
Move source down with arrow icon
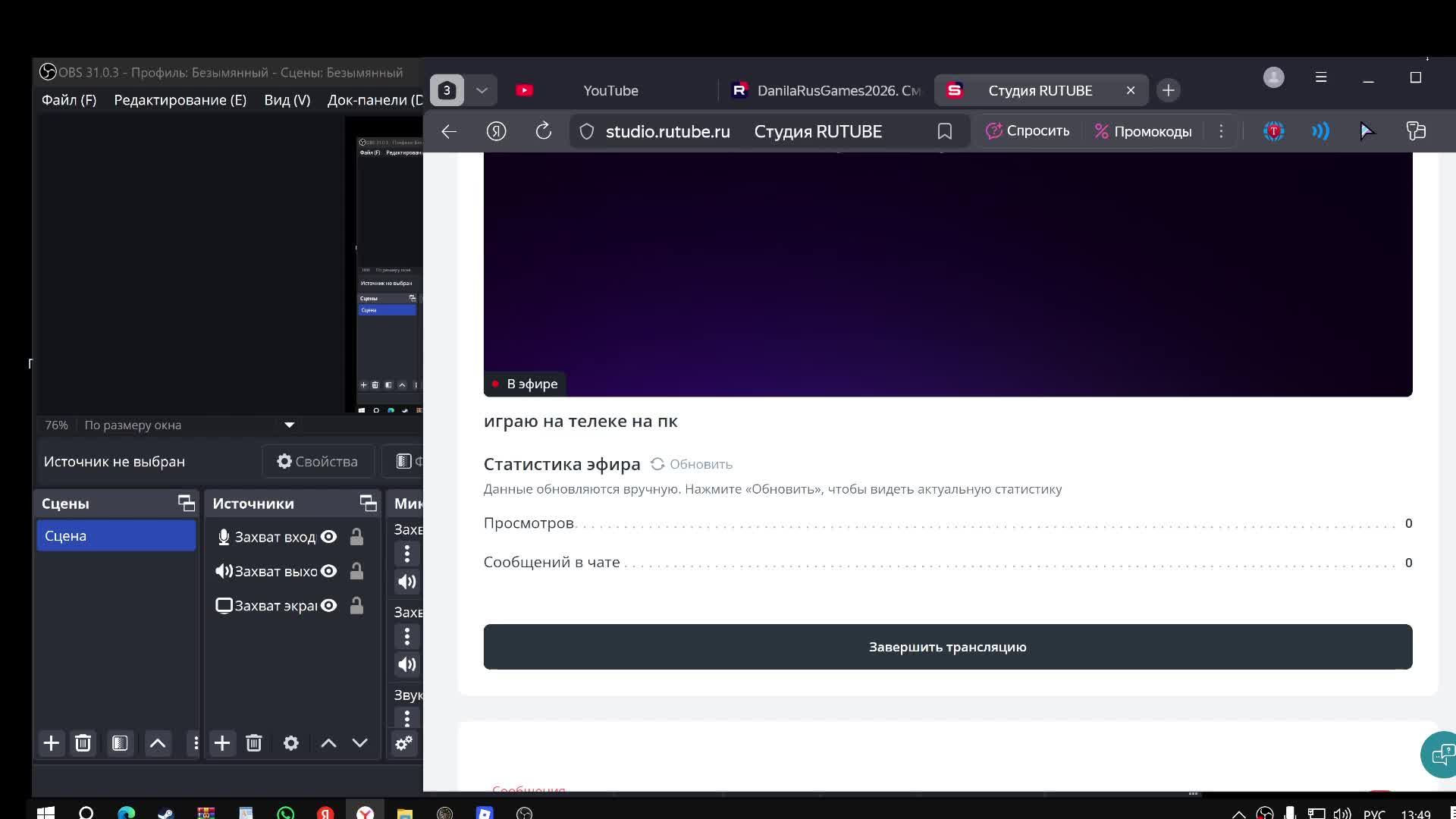pyautogui.click(x=360, y=743)
